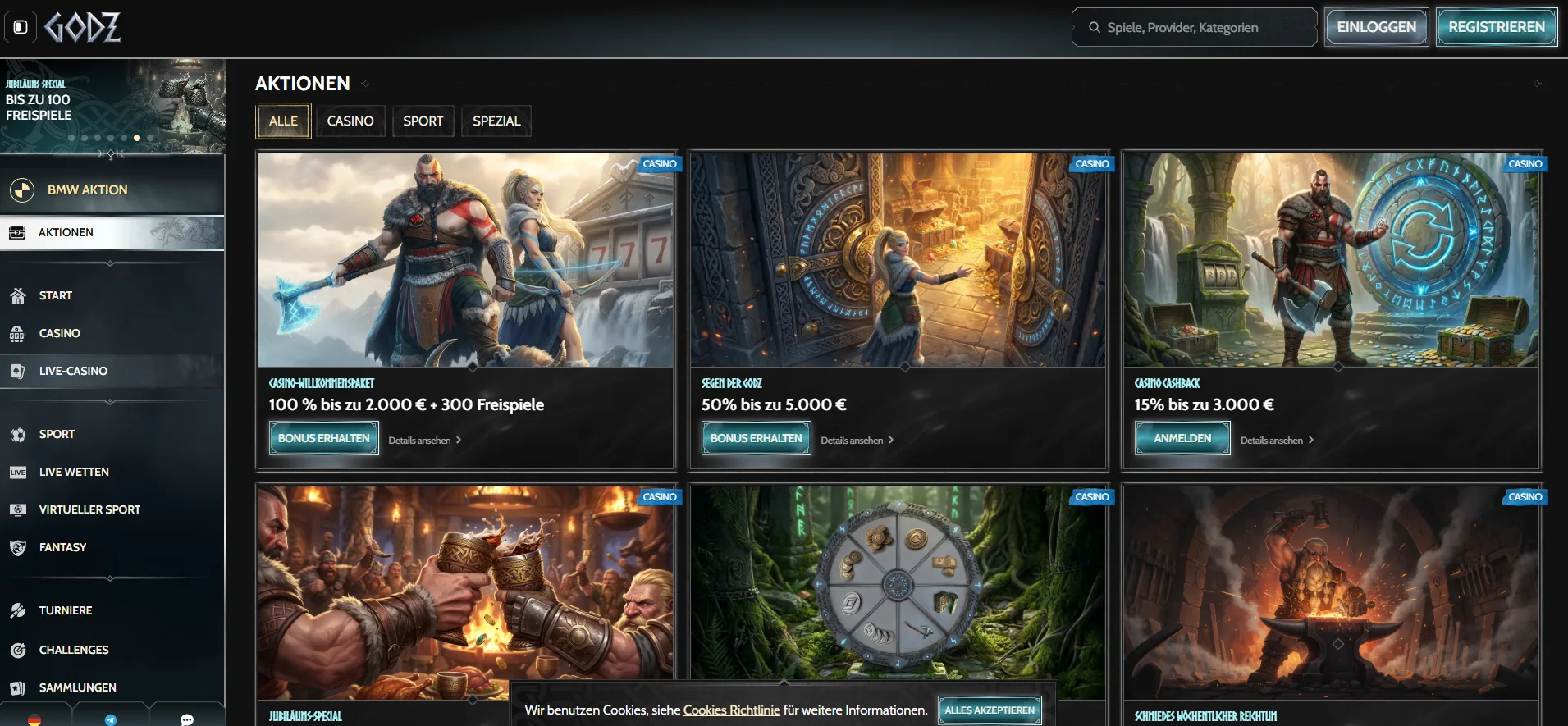The height and width of the screenshot is (726, 1568).
Task: Click the '100 % bis zu 2.000 € + 300 Freispiele' text
Action: coord(406,404)
